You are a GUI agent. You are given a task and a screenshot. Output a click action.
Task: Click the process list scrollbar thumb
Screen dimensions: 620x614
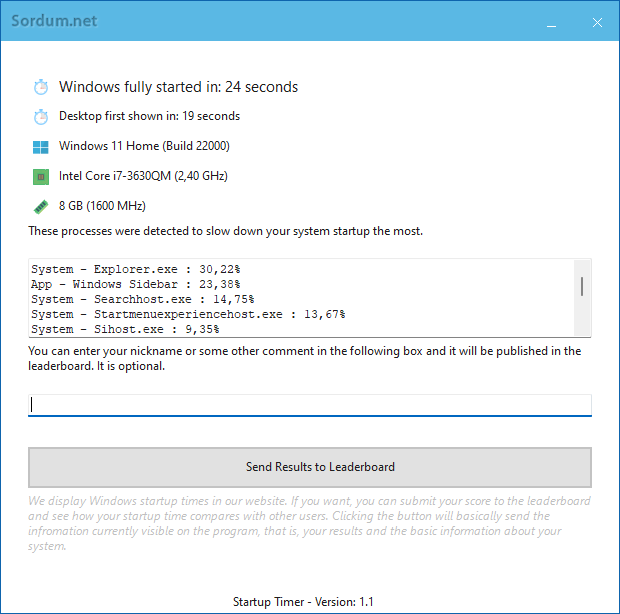[582, 286]
